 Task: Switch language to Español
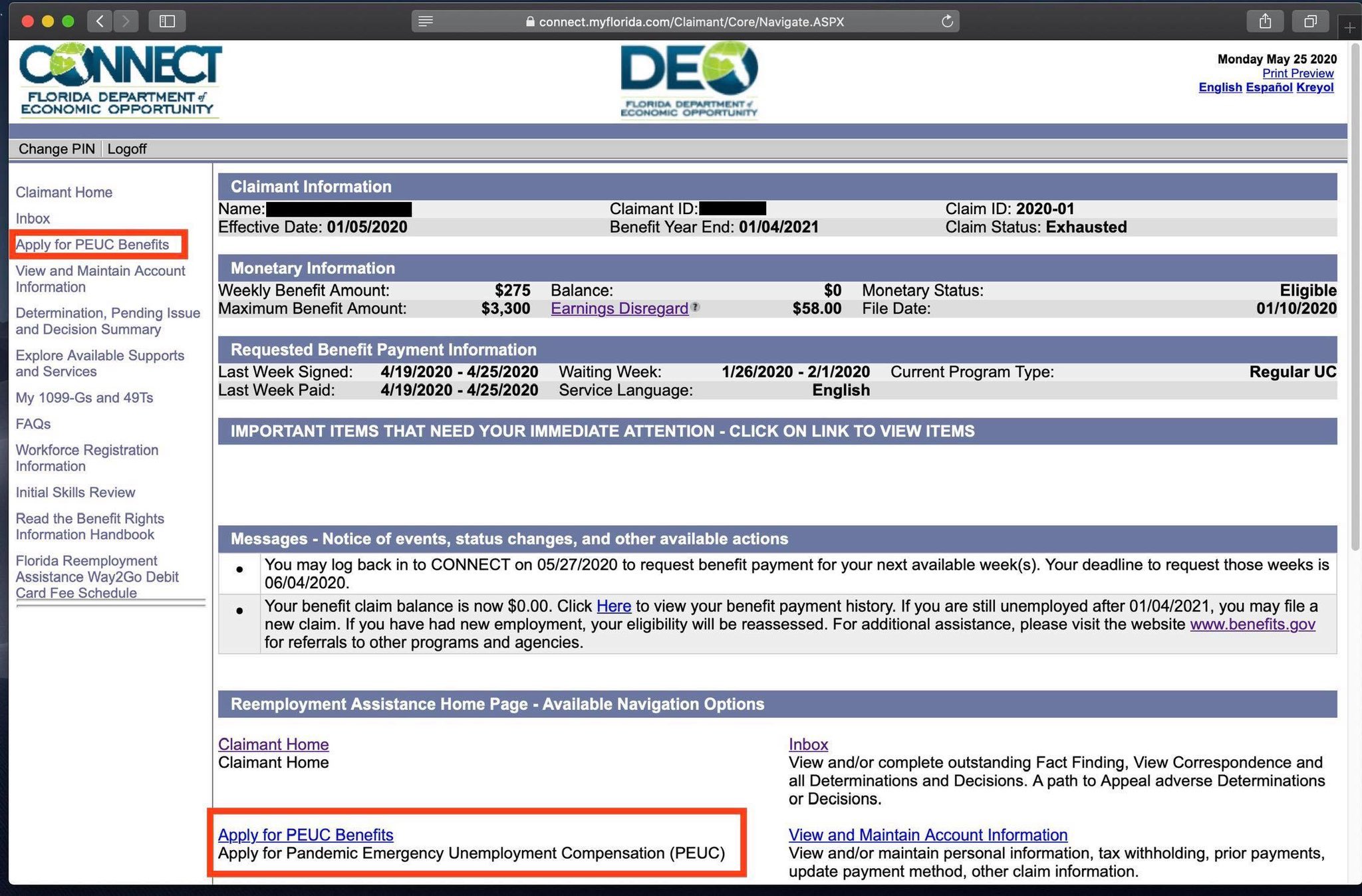1269,87
